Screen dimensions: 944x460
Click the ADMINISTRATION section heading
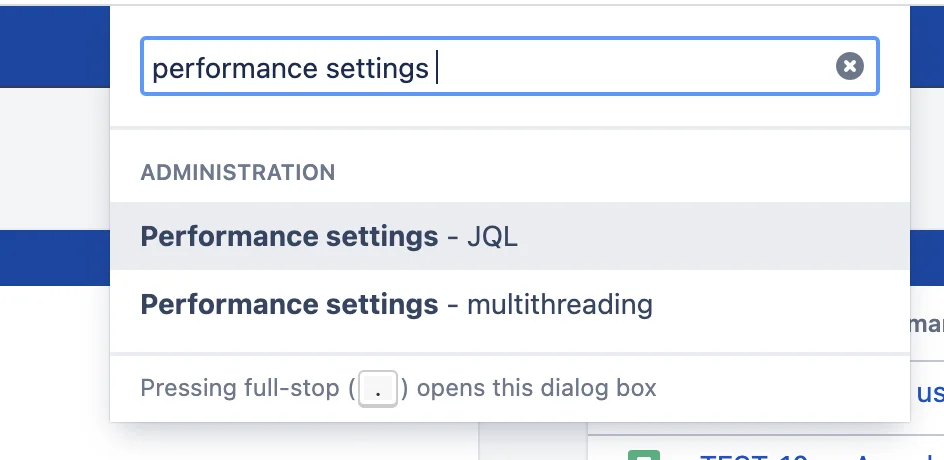[x=238, y=173]
